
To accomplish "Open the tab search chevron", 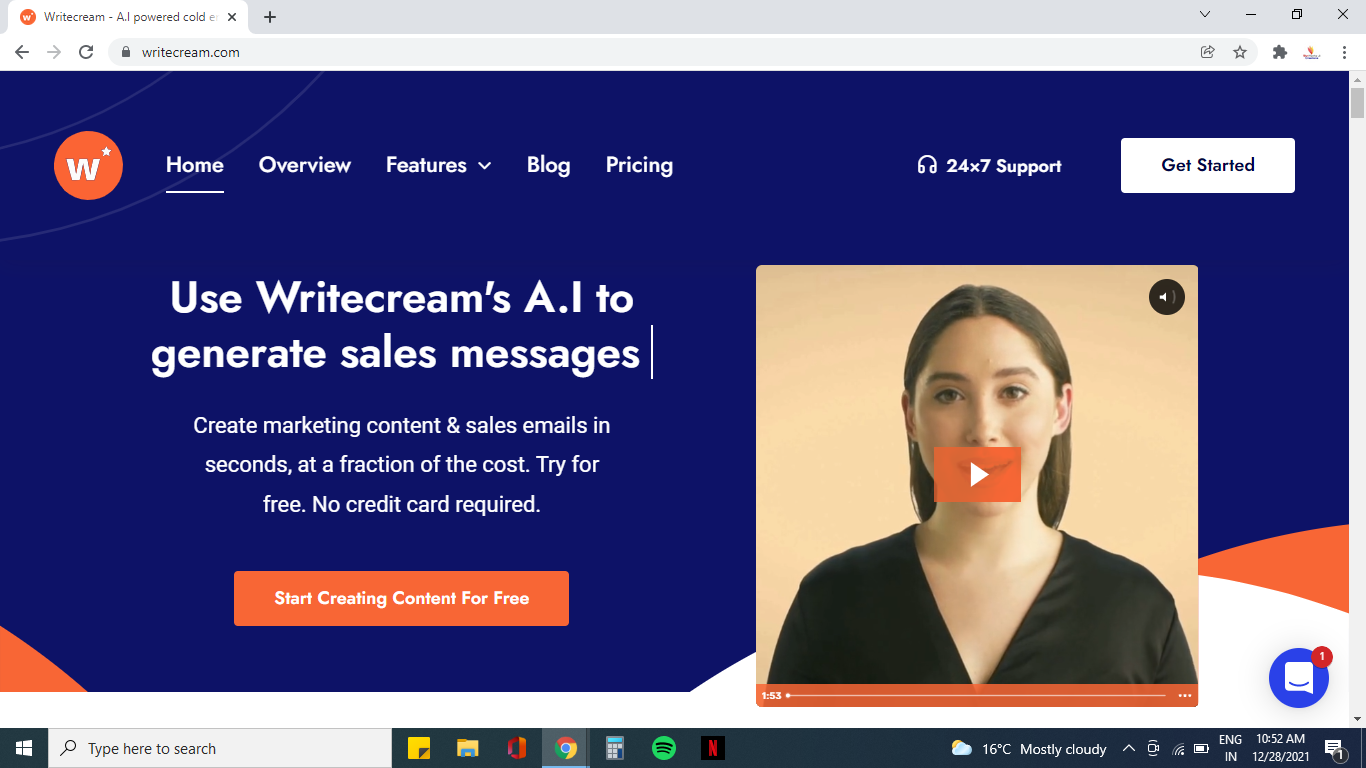I will click(1205, 15).
